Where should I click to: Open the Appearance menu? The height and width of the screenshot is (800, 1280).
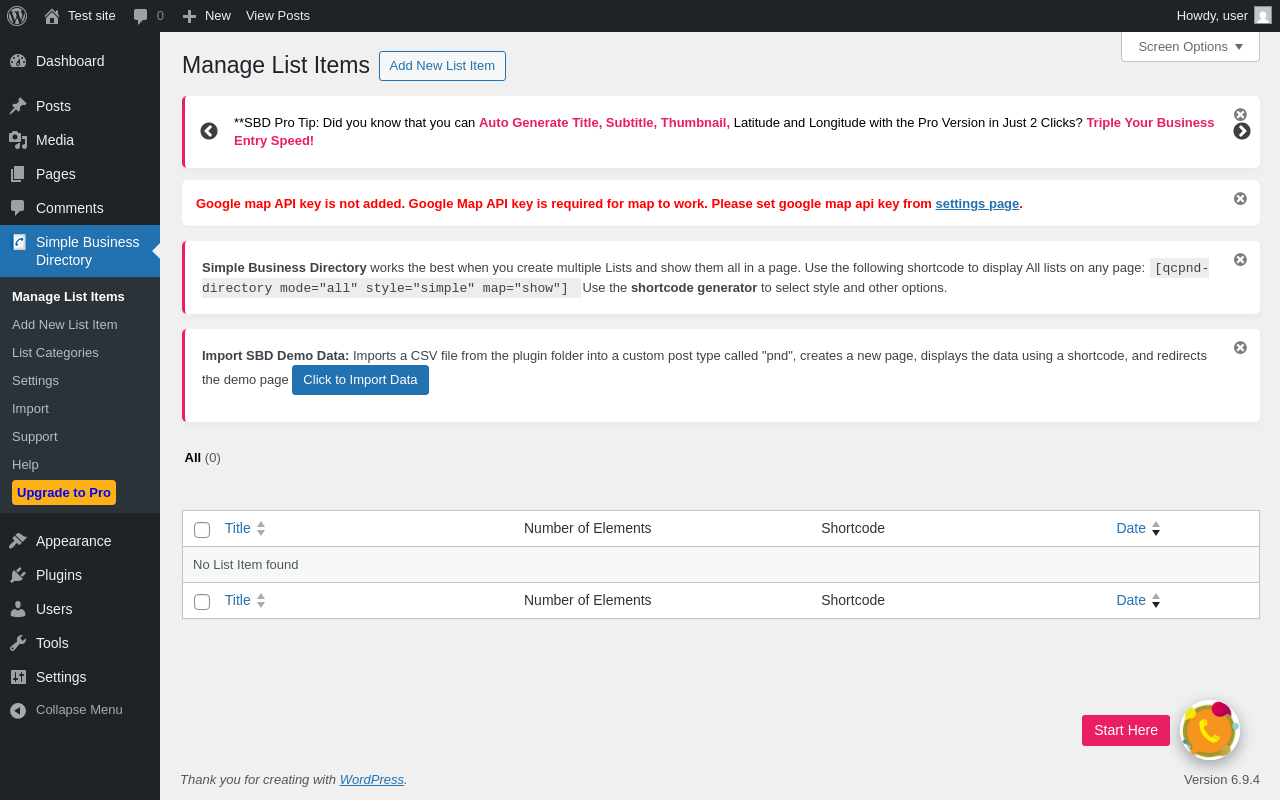(74, 541)
